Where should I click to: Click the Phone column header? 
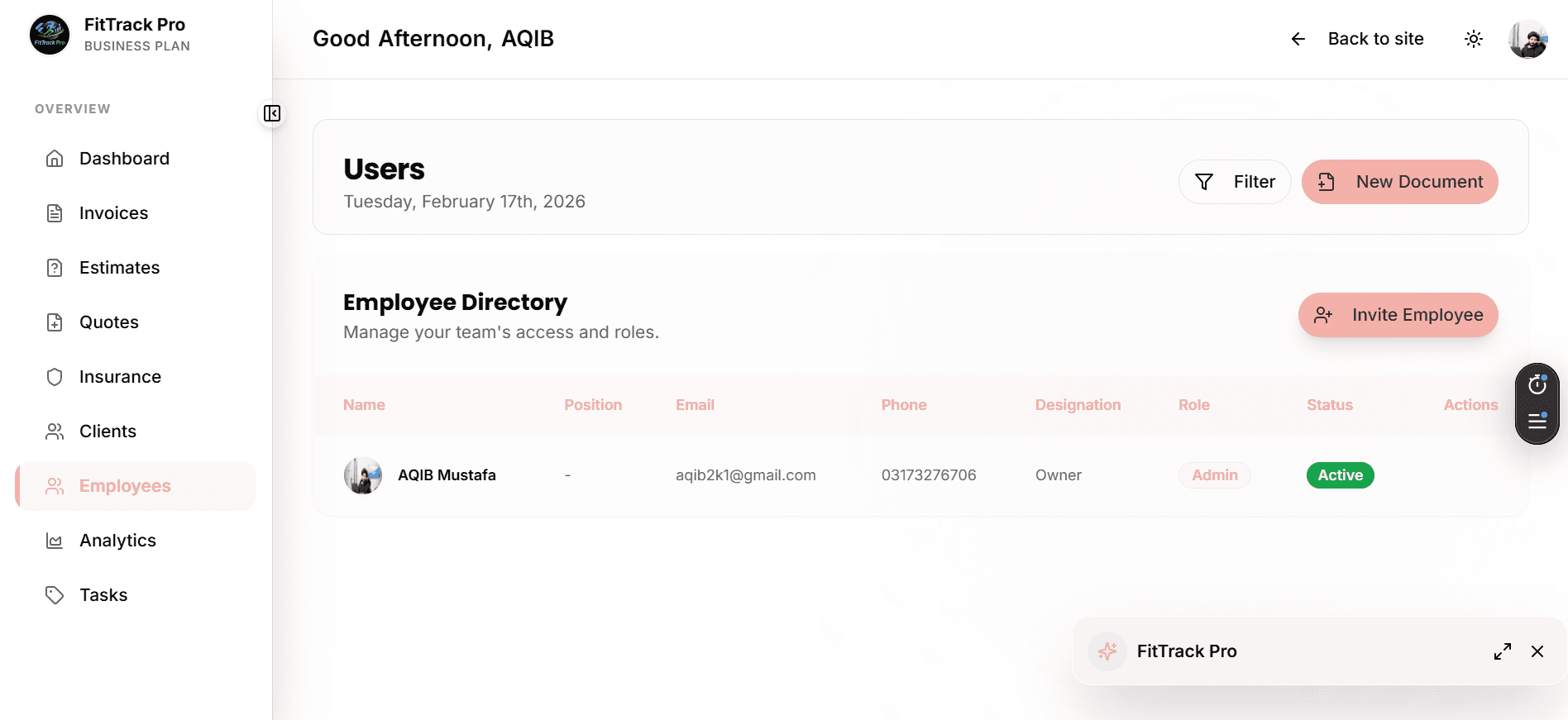tap(904, 405)
